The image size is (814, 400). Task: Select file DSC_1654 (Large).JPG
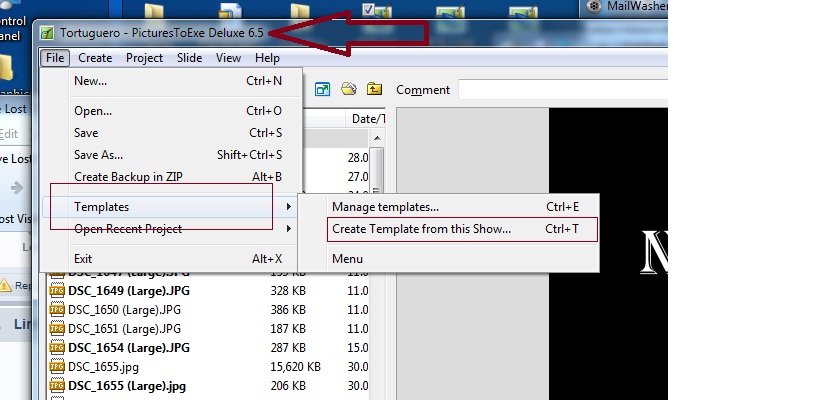point(129,347)
